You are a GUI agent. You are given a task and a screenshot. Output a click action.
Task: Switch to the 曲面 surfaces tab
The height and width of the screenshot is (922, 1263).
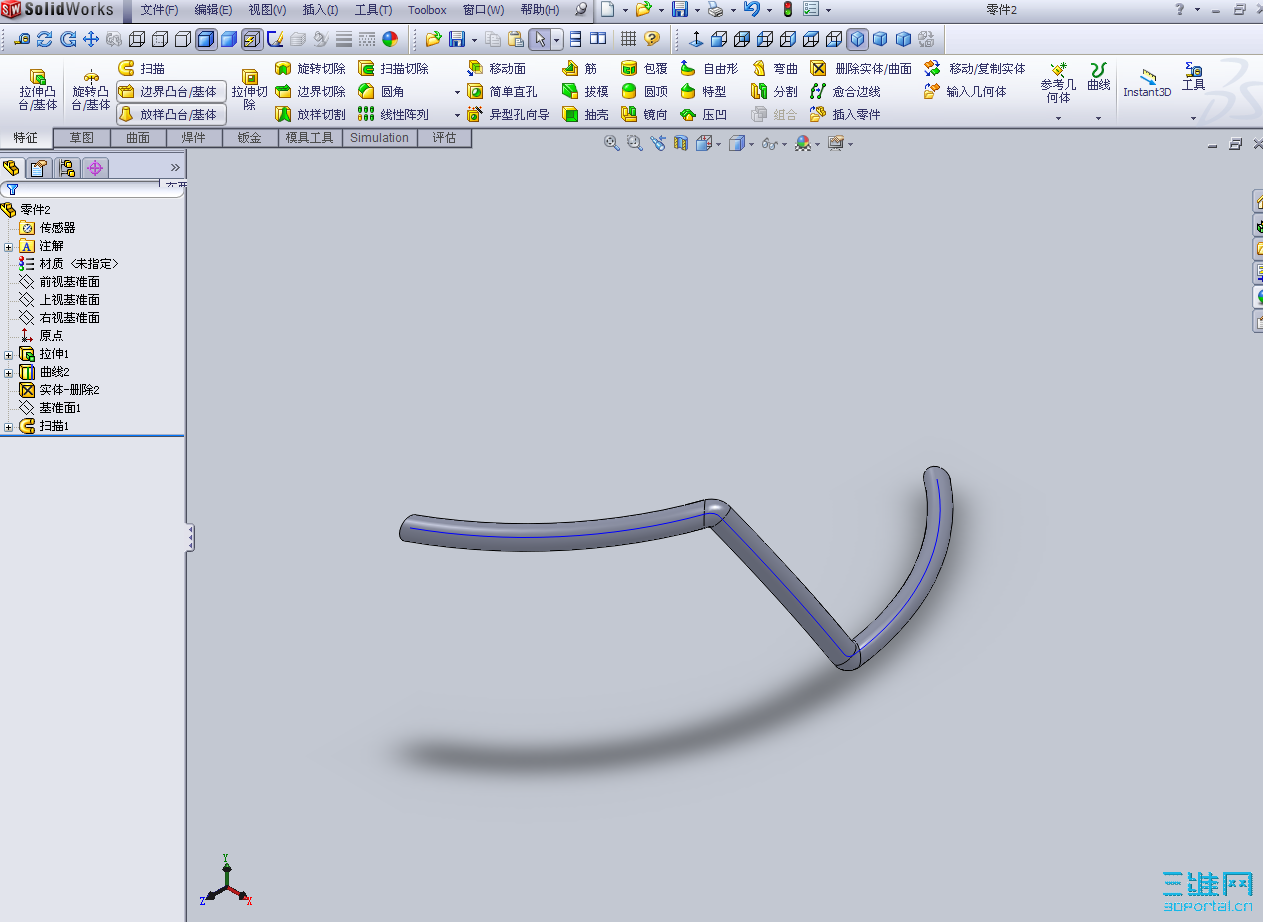(x=138, y=138)
